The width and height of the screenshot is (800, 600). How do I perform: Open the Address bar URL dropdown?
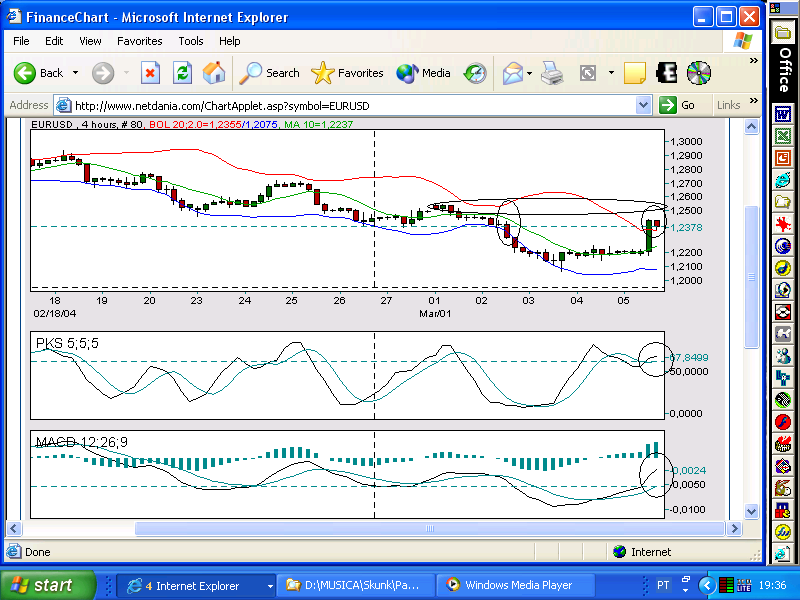pyautogui.click(x=644, y=106)
